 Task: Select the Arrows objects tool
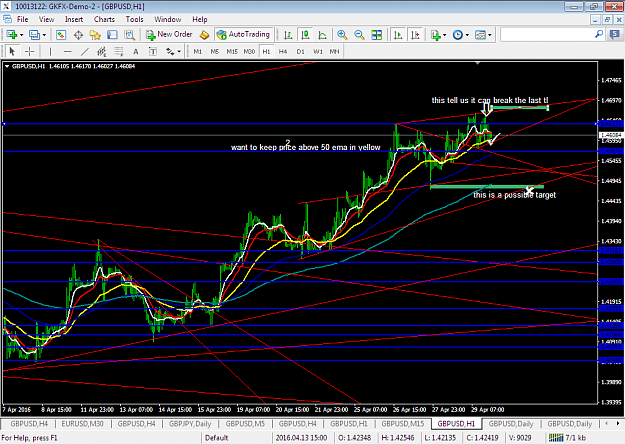coord(170,51)
